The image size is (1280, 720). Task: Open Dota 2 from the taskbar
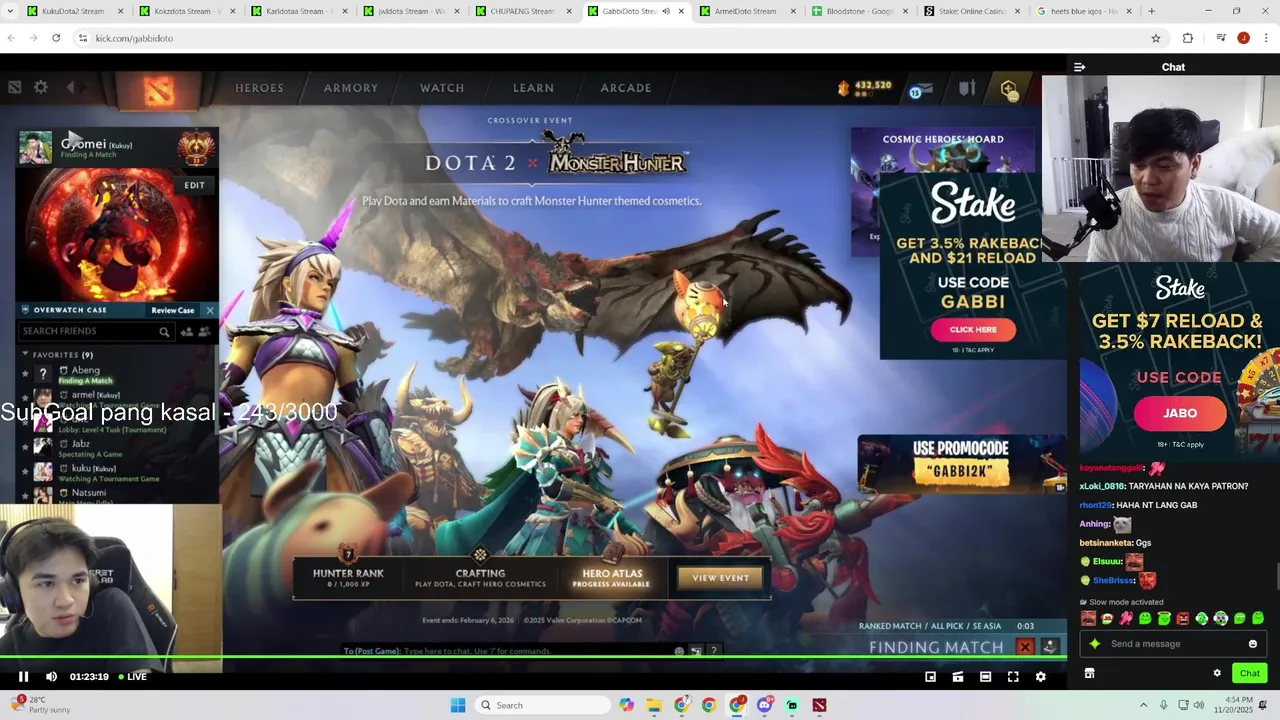(819, 705)
